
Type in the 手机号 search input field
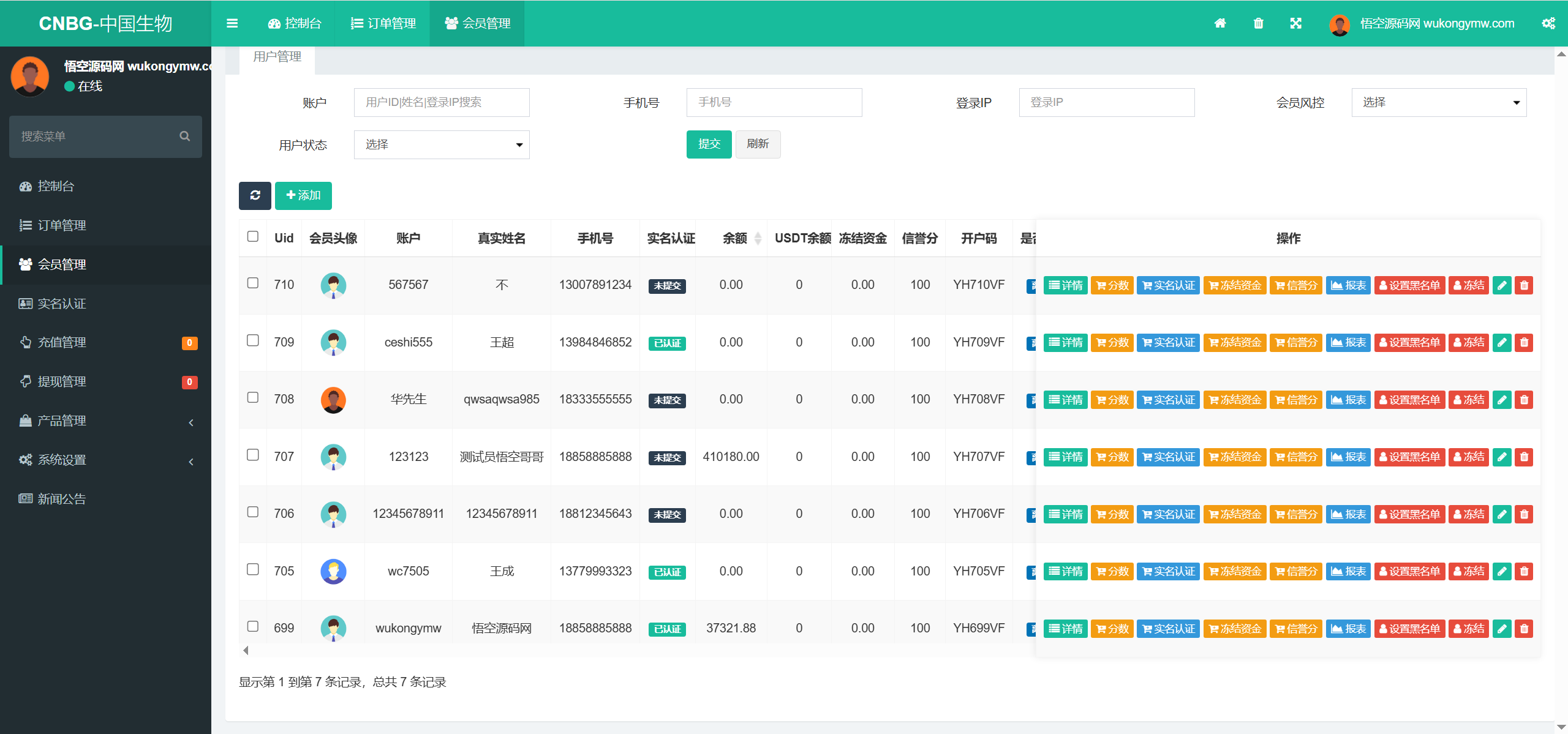pyautogui.click(x=774, y=102)
